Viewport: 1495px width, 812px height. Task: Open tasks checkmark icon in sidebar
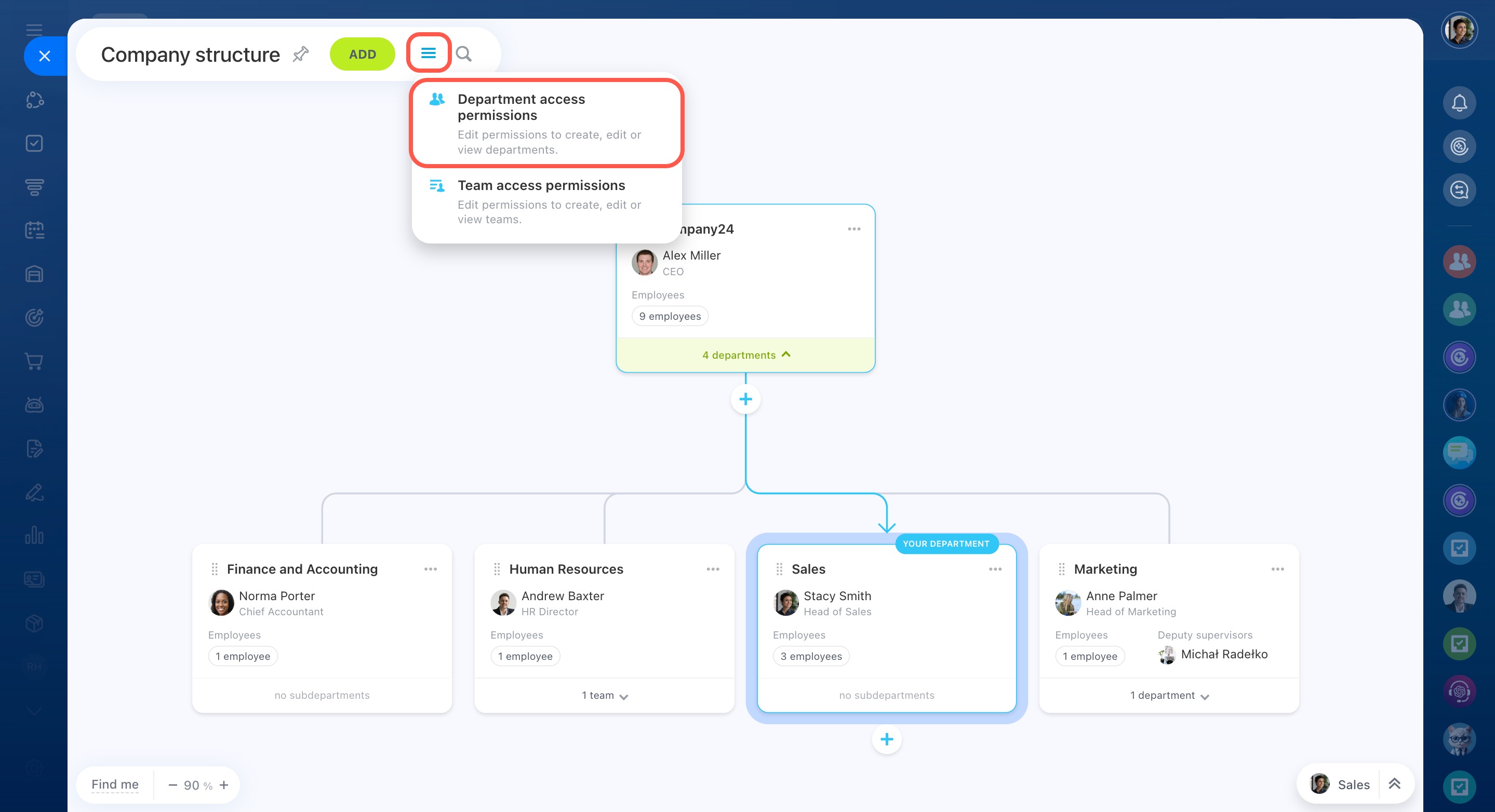[x=34, y=143]
